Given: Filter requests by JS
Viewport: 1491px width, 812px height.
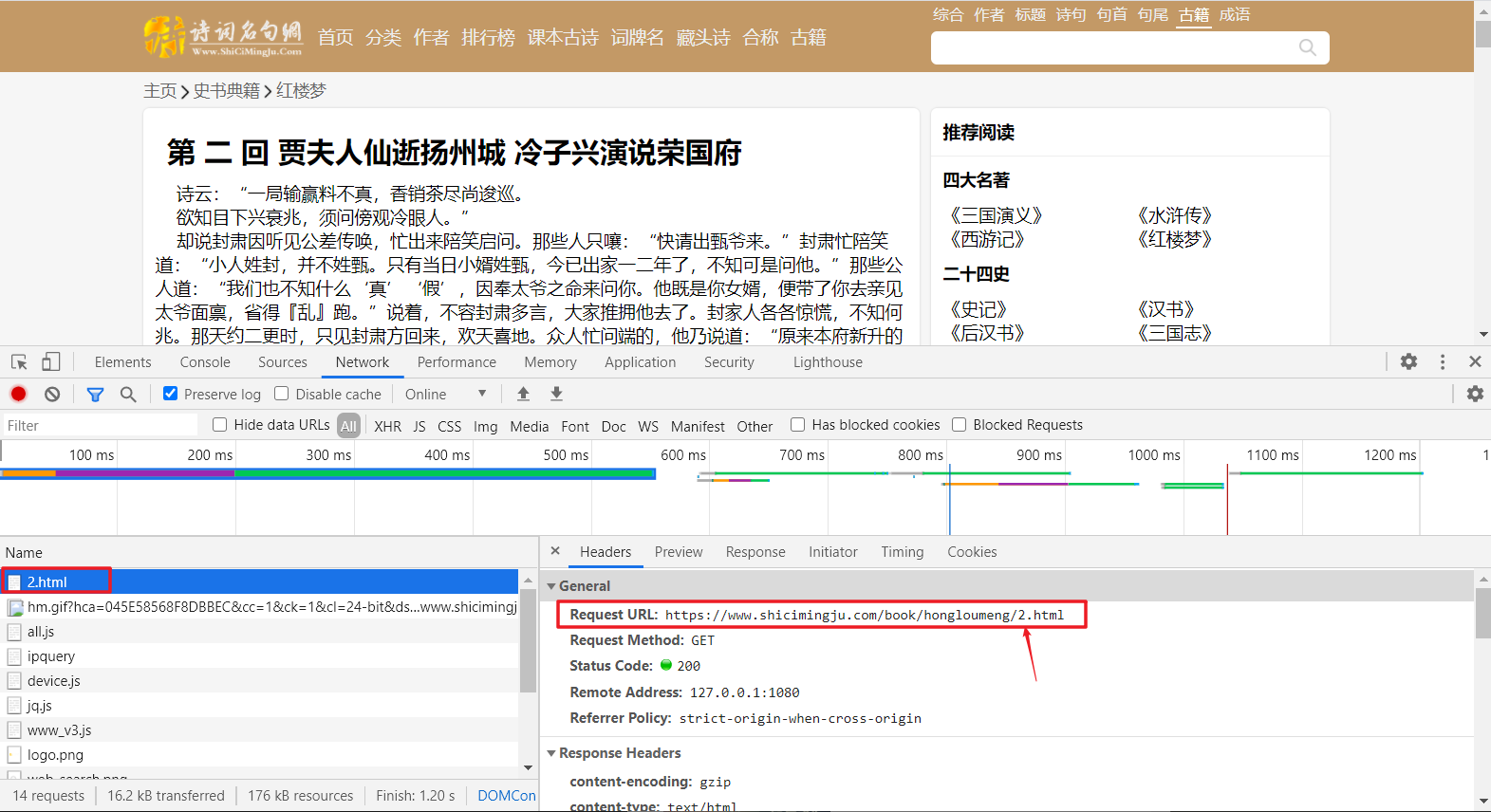Looking at the screenshot, I should [419, 427].
